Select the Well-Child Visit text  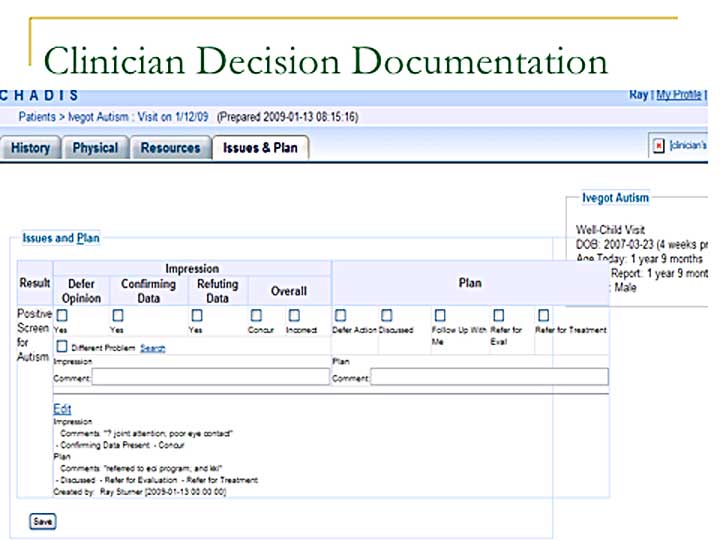click(610, 230)
